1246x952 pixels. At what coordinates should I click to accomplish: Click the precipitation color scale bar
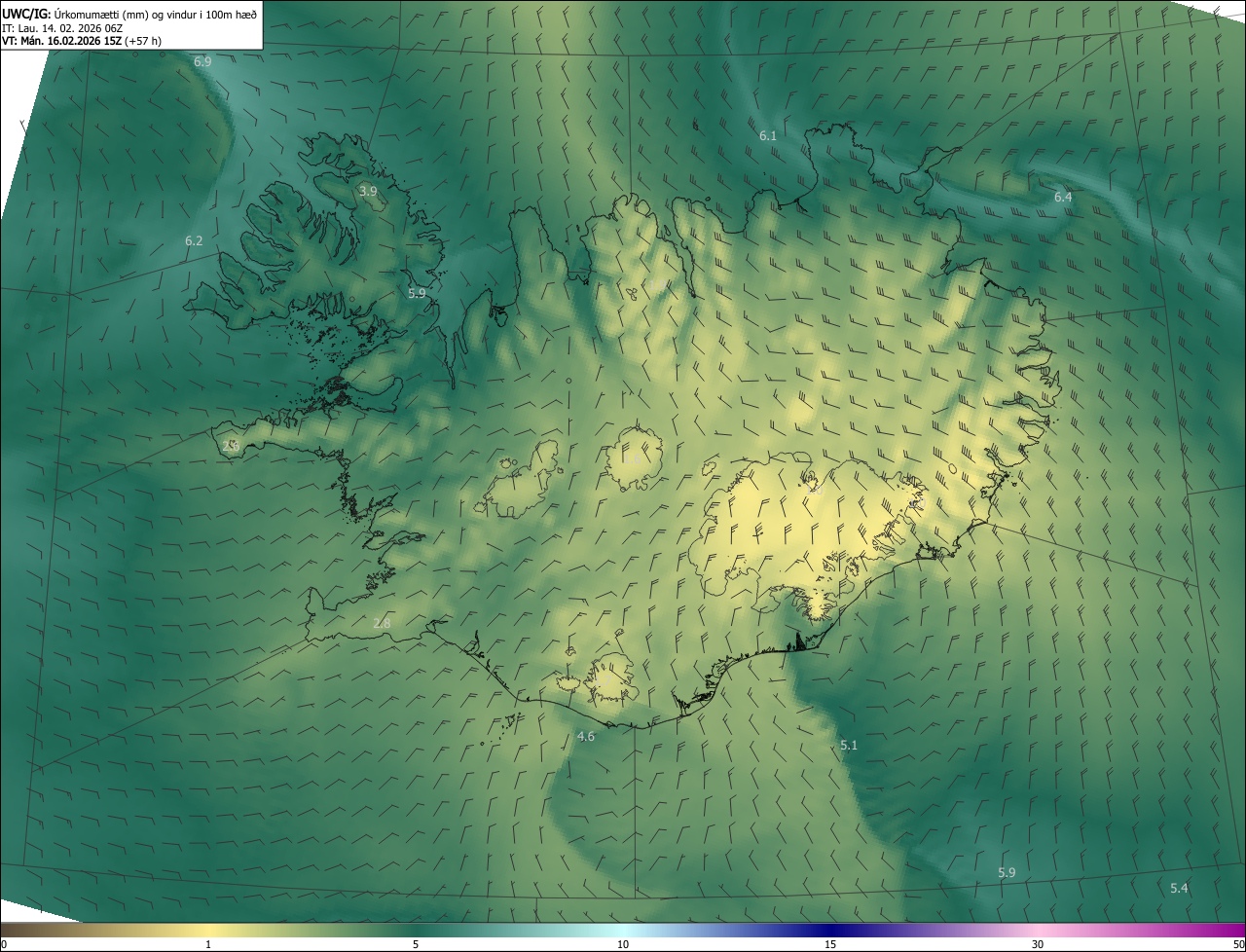point(623,930)
